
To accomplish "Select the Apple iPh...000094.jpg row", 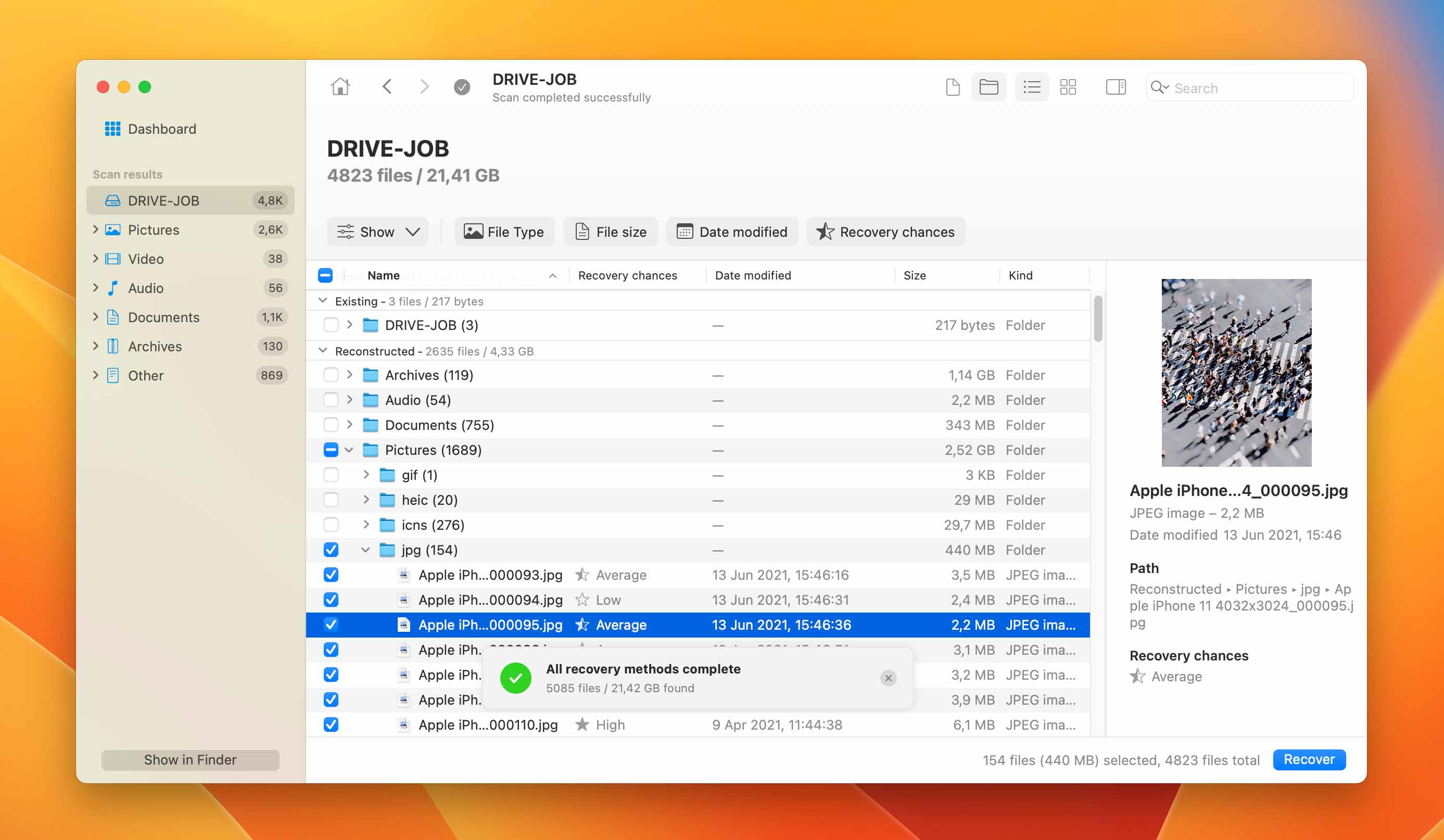I will click(x=698, y=600).
